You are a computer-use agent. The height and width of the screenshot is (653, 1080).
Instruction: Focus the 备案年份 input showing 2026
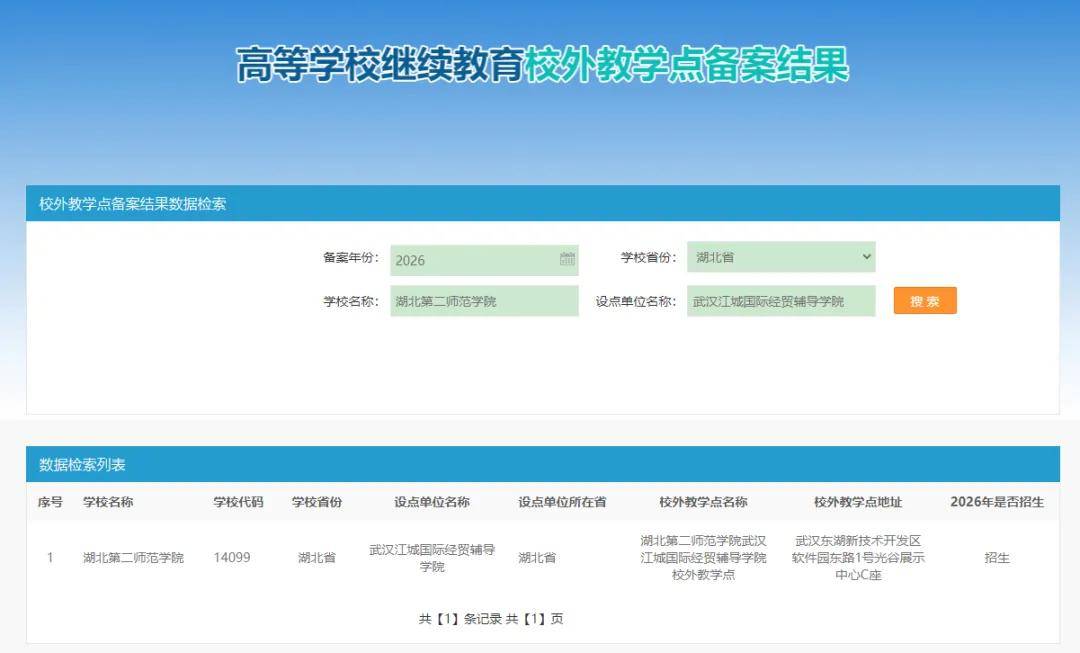[x=484, y=260]
